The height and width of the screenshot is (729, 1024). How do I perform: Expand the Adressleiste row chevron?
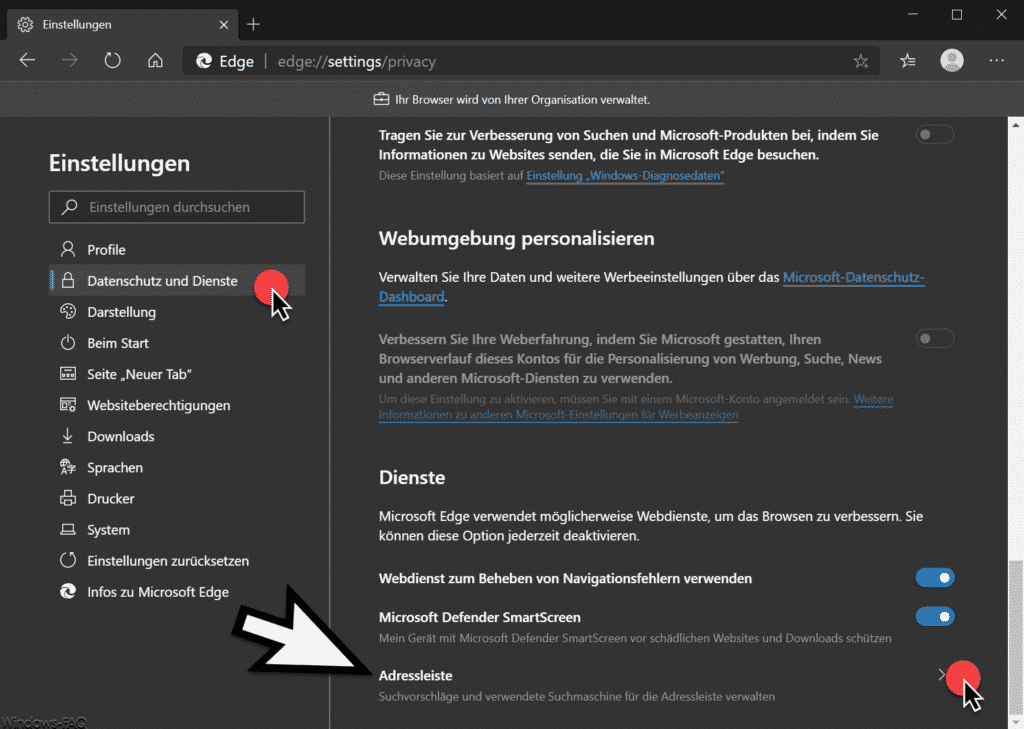point(942,675)
